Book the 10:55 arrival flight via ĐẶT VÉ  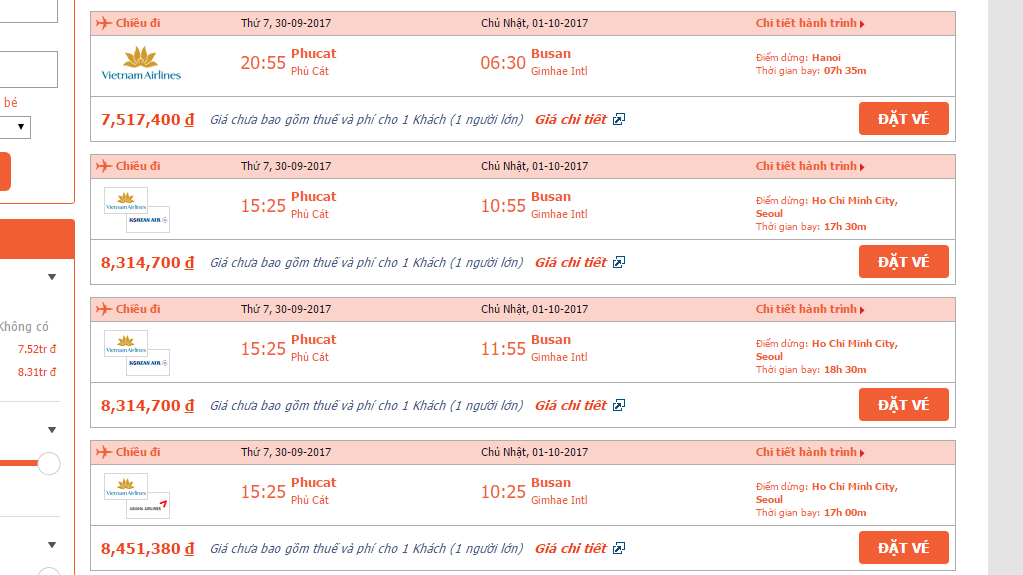[904, 262]
